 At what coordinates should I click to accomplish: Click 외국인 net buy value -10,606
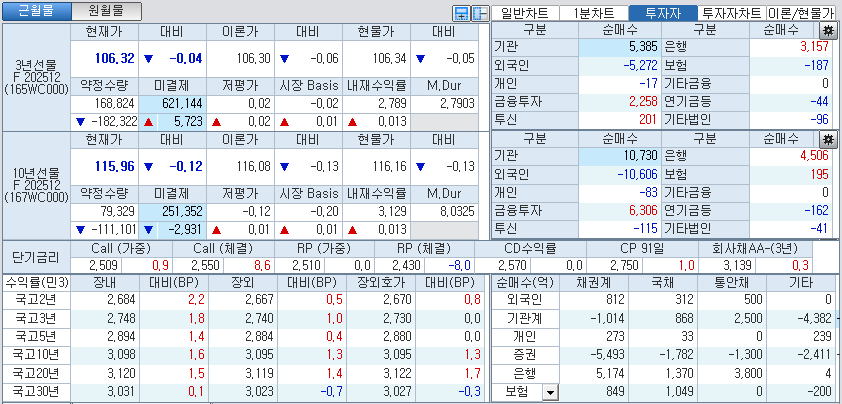pos(637,175)
